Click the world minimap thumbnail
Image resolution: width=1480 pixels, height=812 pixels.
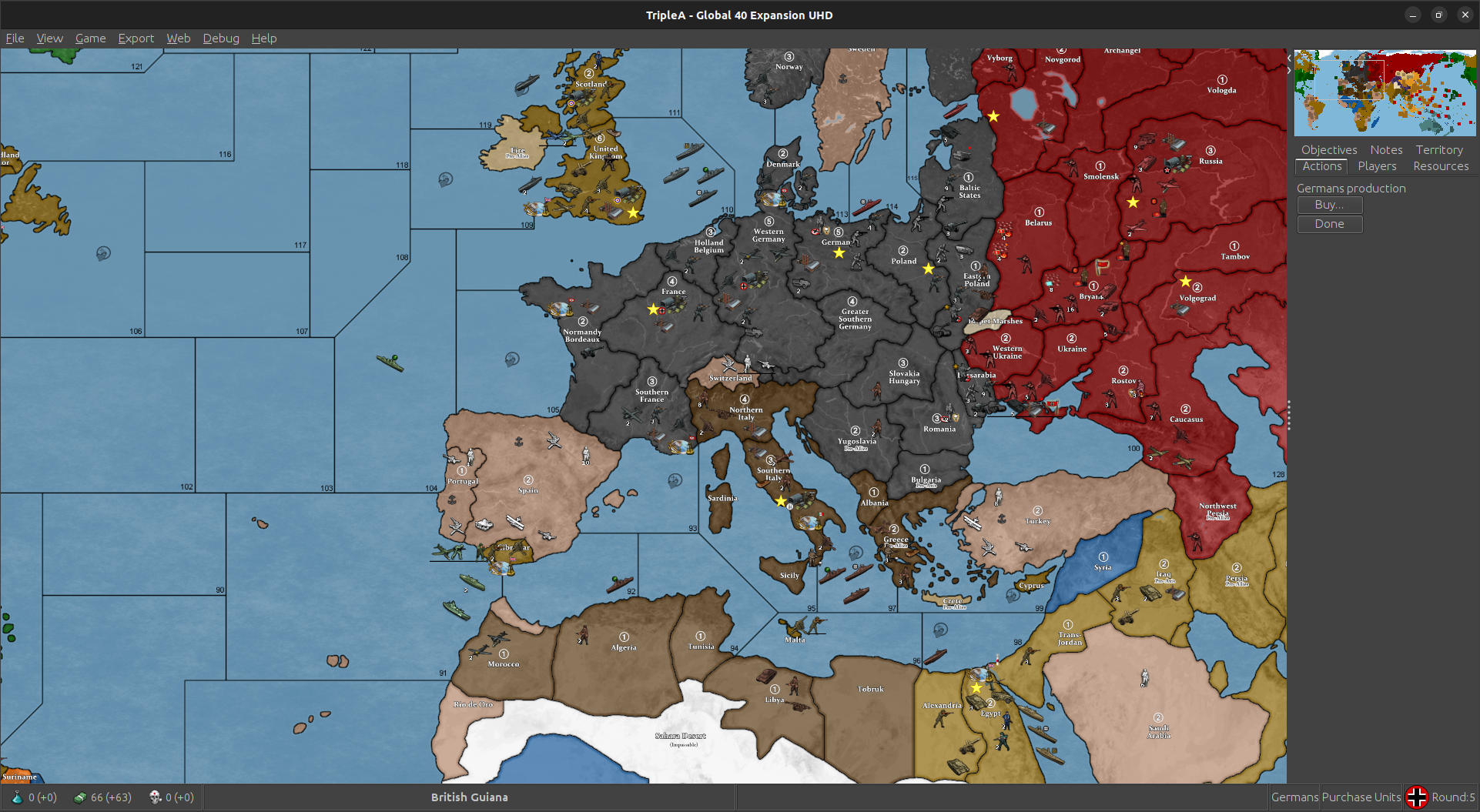1385,93
